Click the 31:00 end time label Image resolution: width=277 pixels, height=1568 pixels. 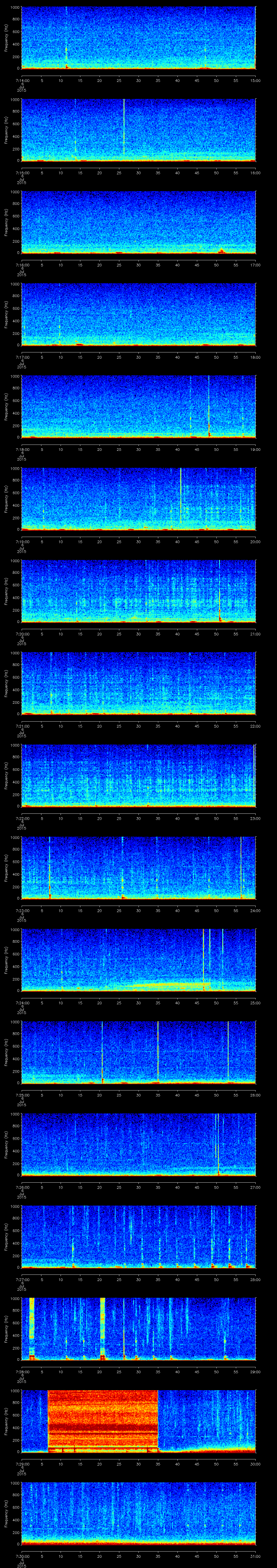click(256, 1556)
